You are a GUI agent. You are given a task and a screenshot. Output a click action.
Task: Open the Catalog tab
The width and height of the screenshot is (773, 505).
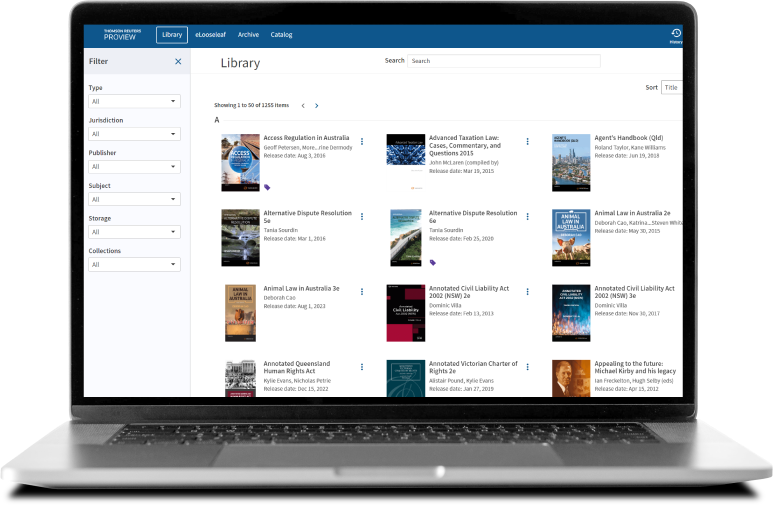[281, 34]
